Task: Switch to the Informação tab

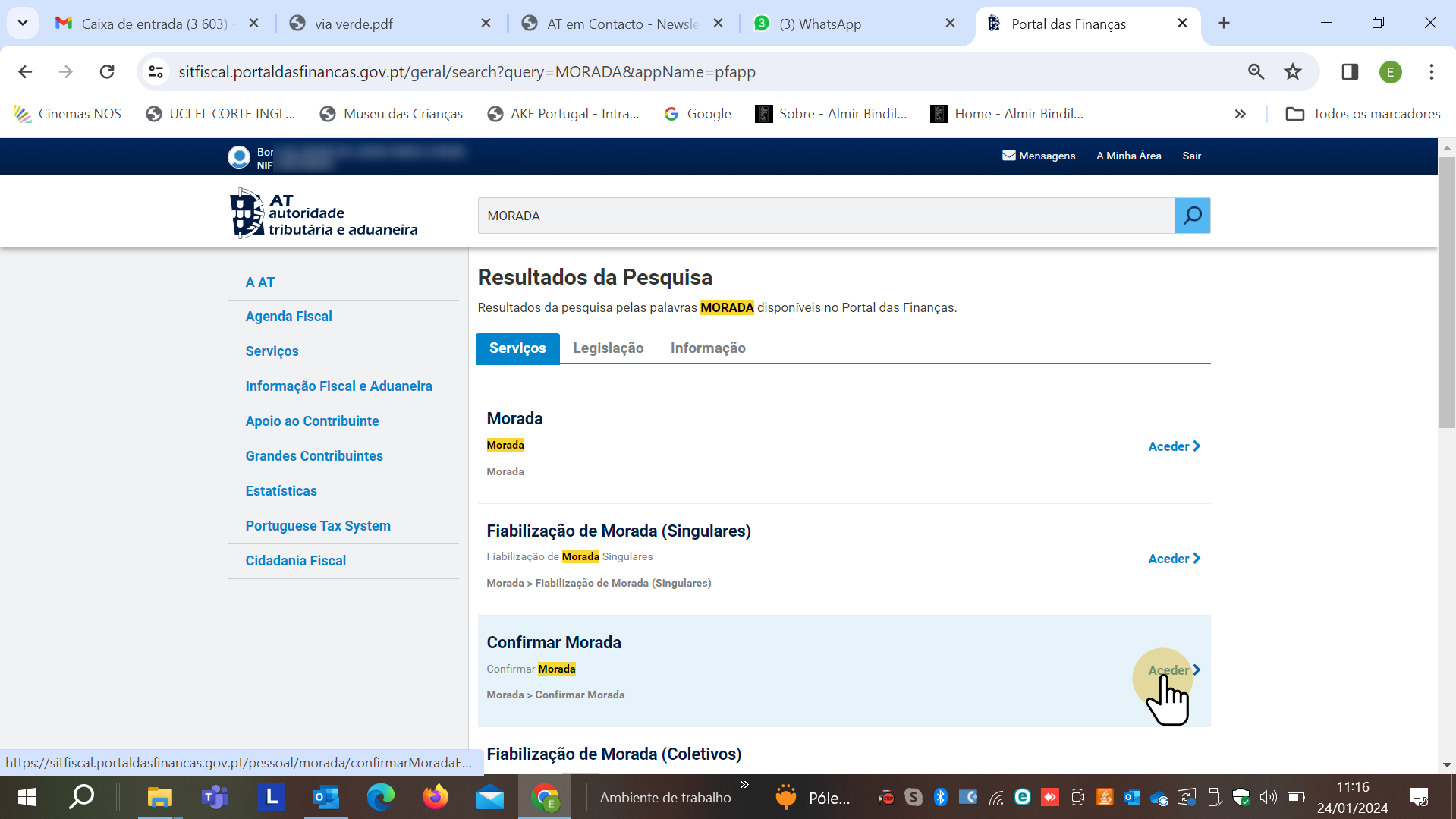Action: [707, 348]
